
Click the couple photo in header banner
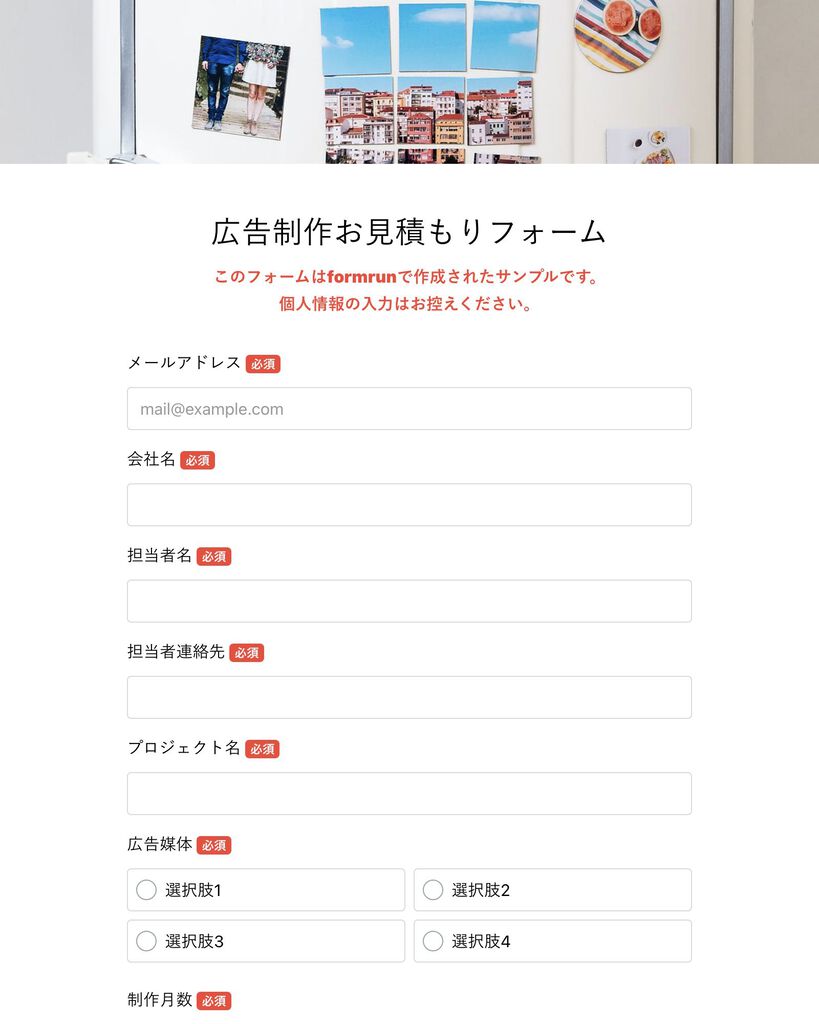[x=241, y=87]
